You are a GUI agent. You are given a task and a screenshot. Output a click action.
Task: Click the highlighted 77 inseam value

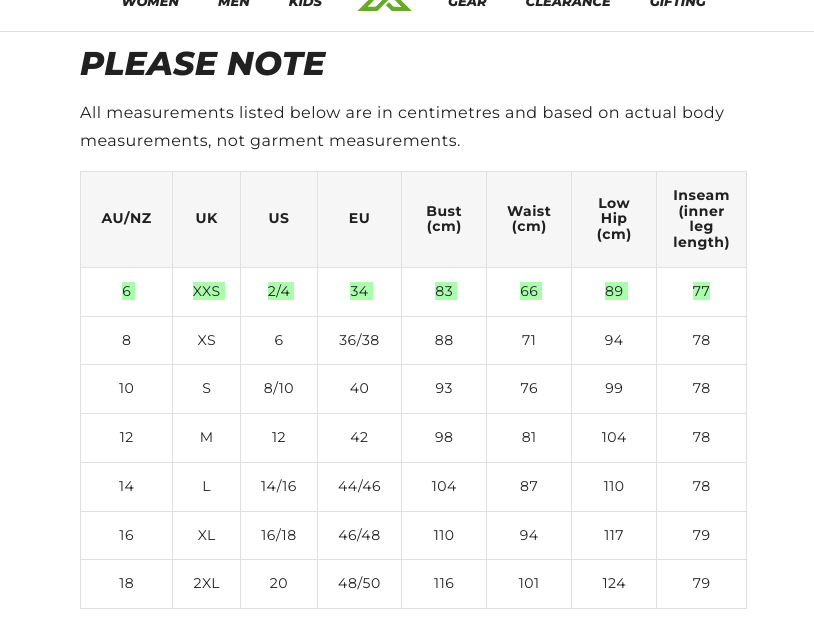pos(701,291)
